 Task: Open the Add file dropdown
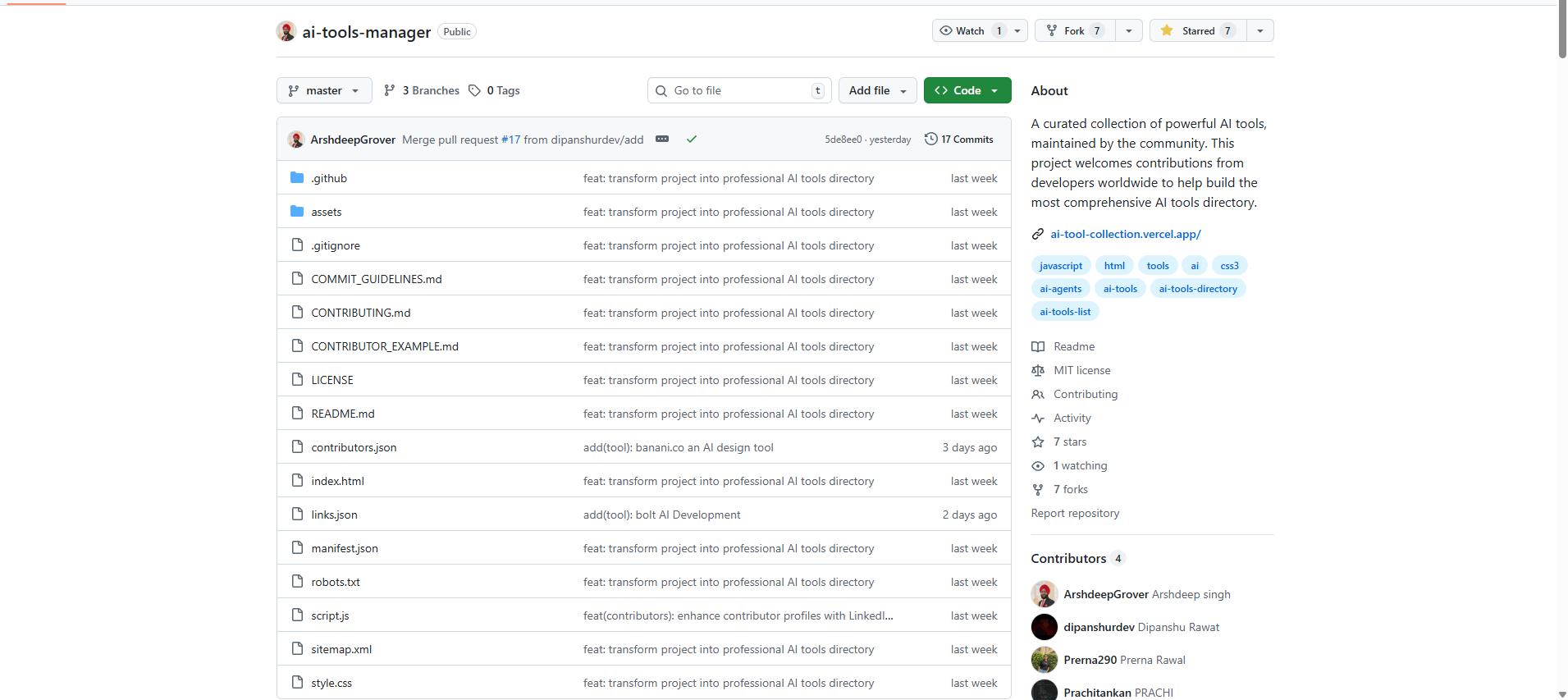tap(877, 90)
